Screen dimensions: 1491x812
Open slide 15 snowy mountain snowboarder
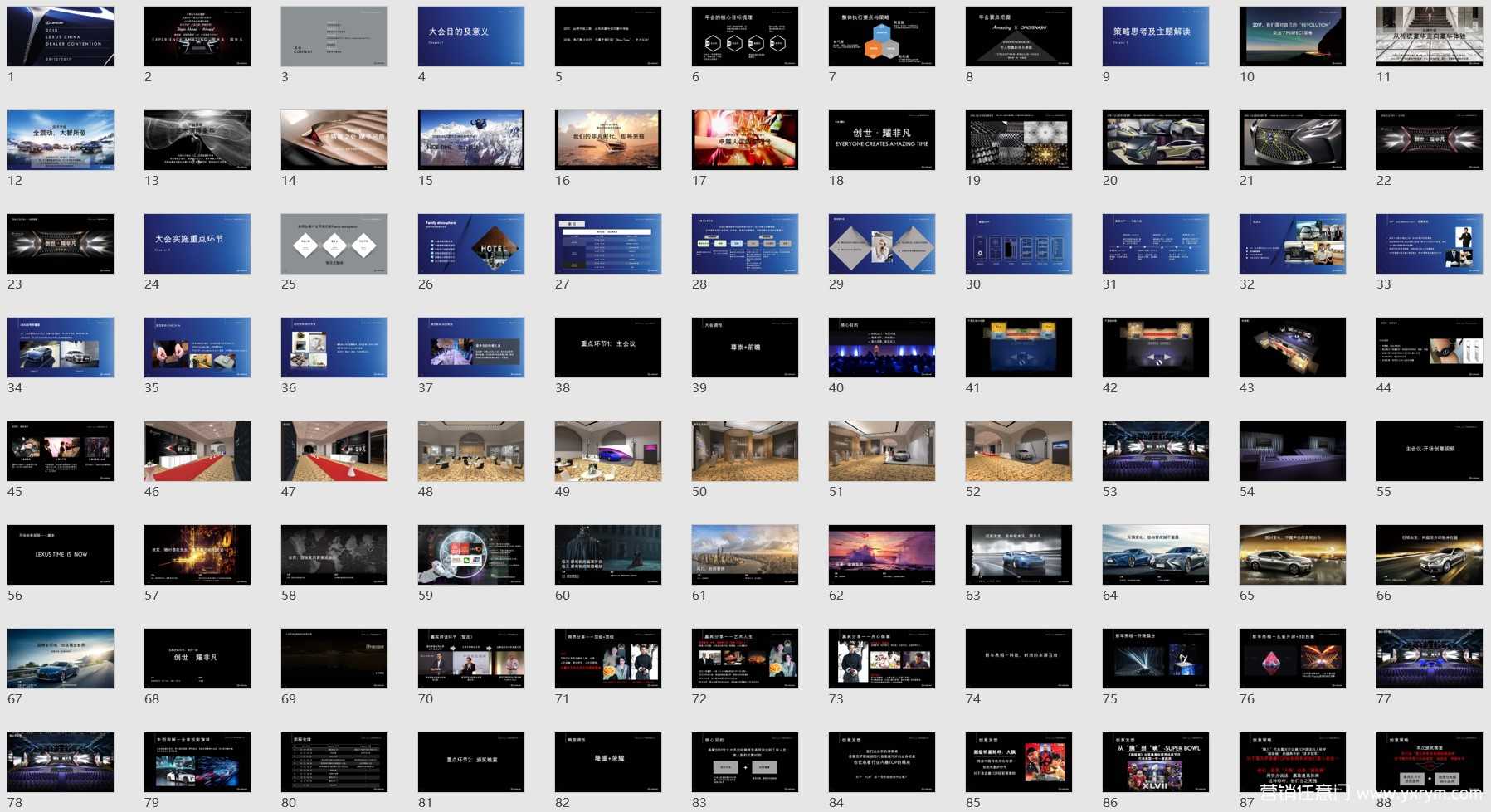(x=471, y=140)
